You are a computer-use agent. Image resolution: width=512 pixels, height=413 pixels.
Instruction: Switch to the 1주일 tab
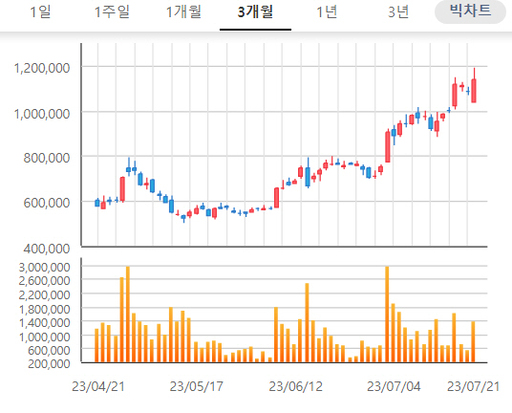(x=112, y=12)
